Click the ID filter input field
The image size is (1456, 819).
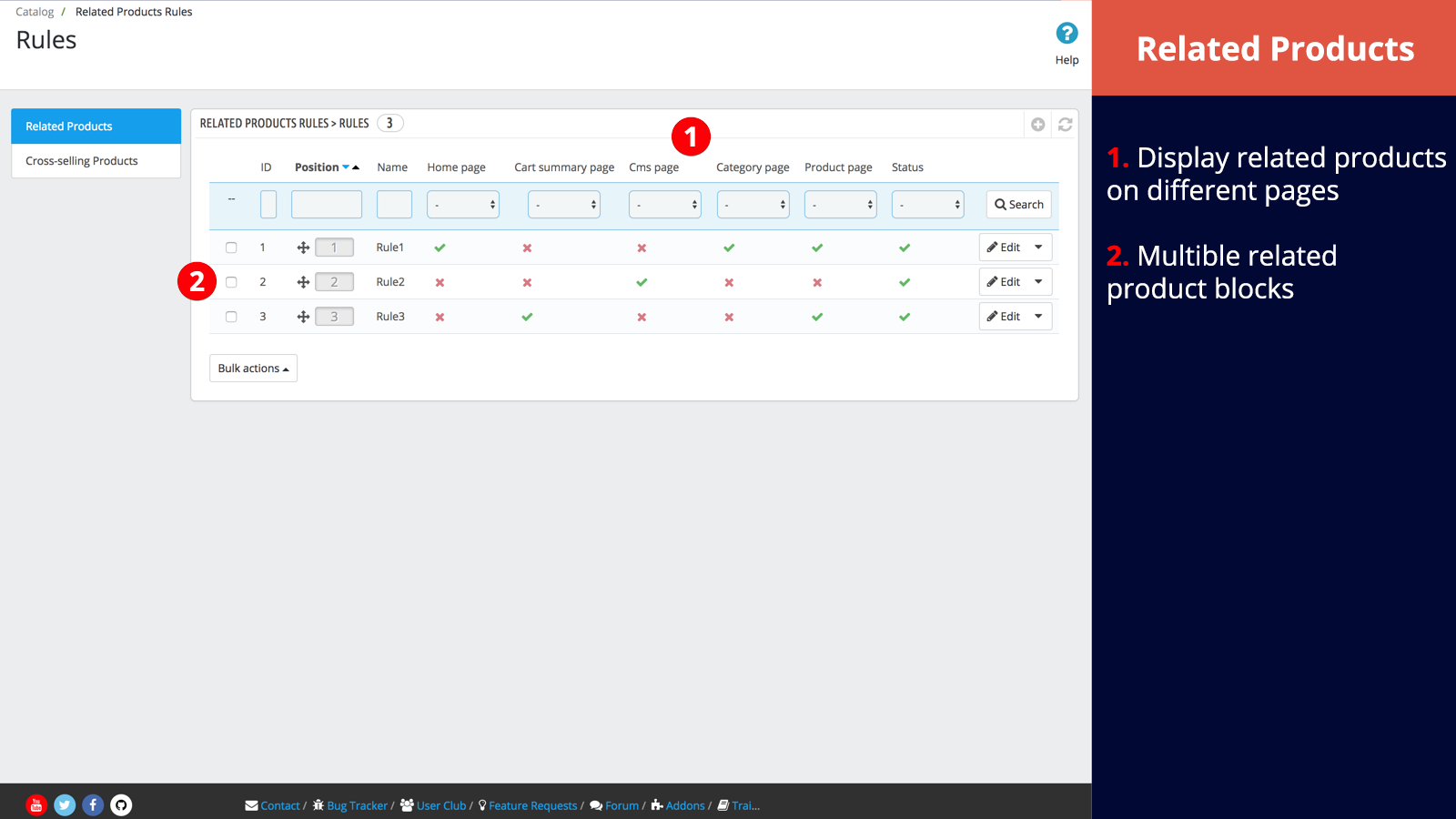pyautogui.click(x=268, y=205)
